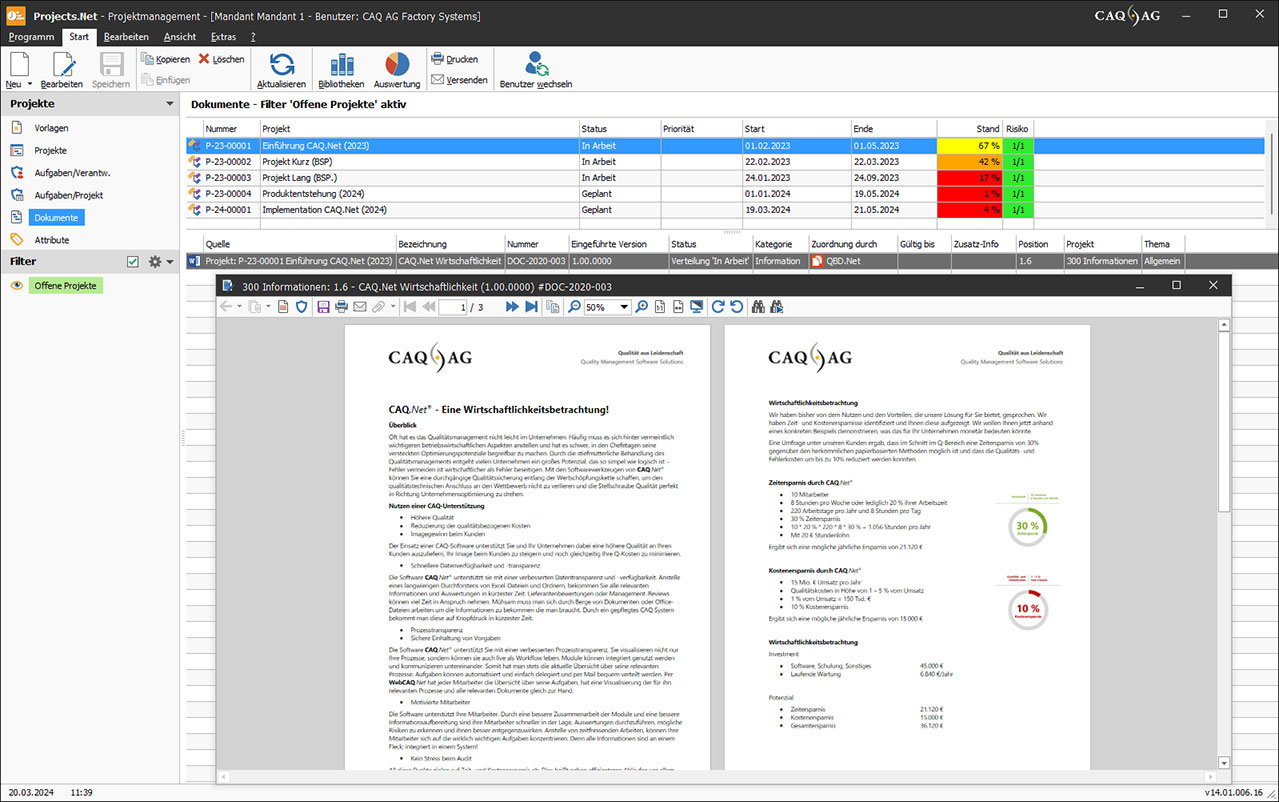The width and height of the screenshot is (1279, 802).
Task: Toggle fullscreen monitor view icon
Action: click(696, 307)
